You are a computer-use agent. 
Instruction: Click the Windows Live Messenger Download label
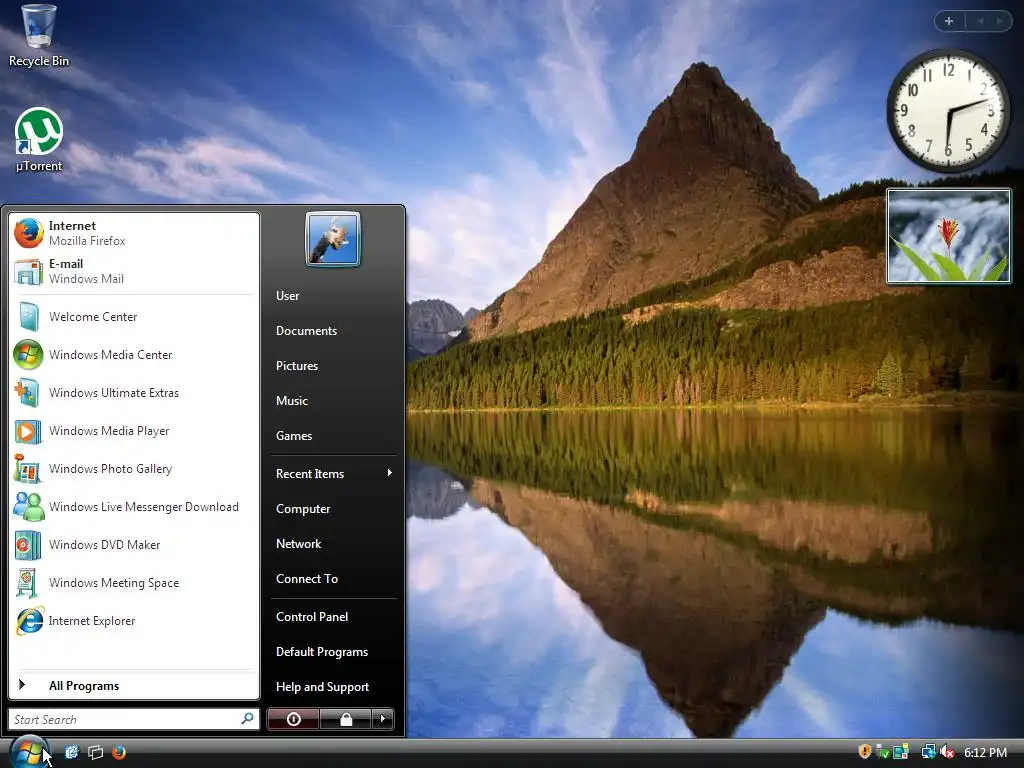pyautogui.click(x=144, y=507)
